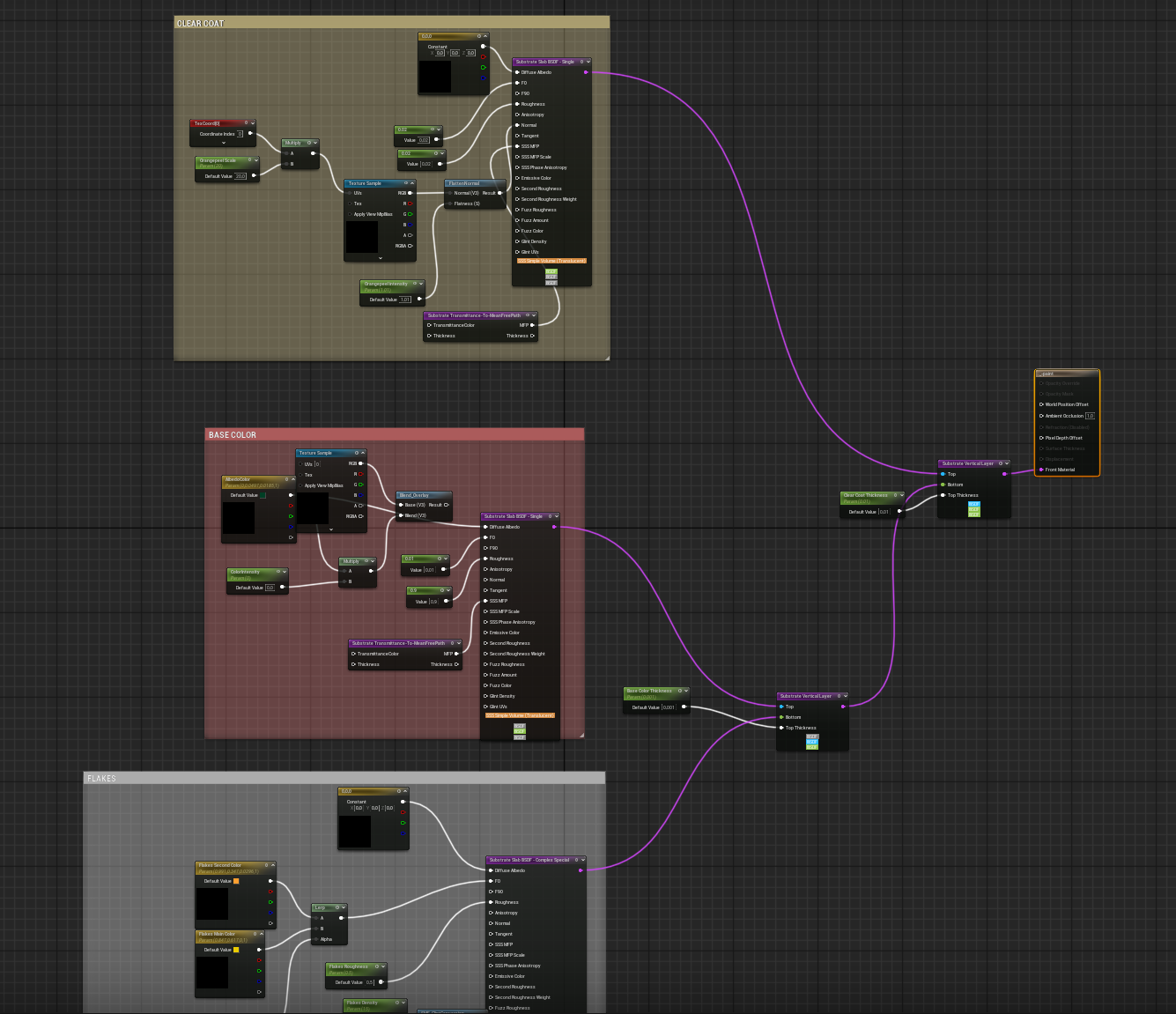Viewport: 1176px width, 1014px height.
Task: Click MFP output pin of Clear Coat Transmittance node
Action: [532, 325]
